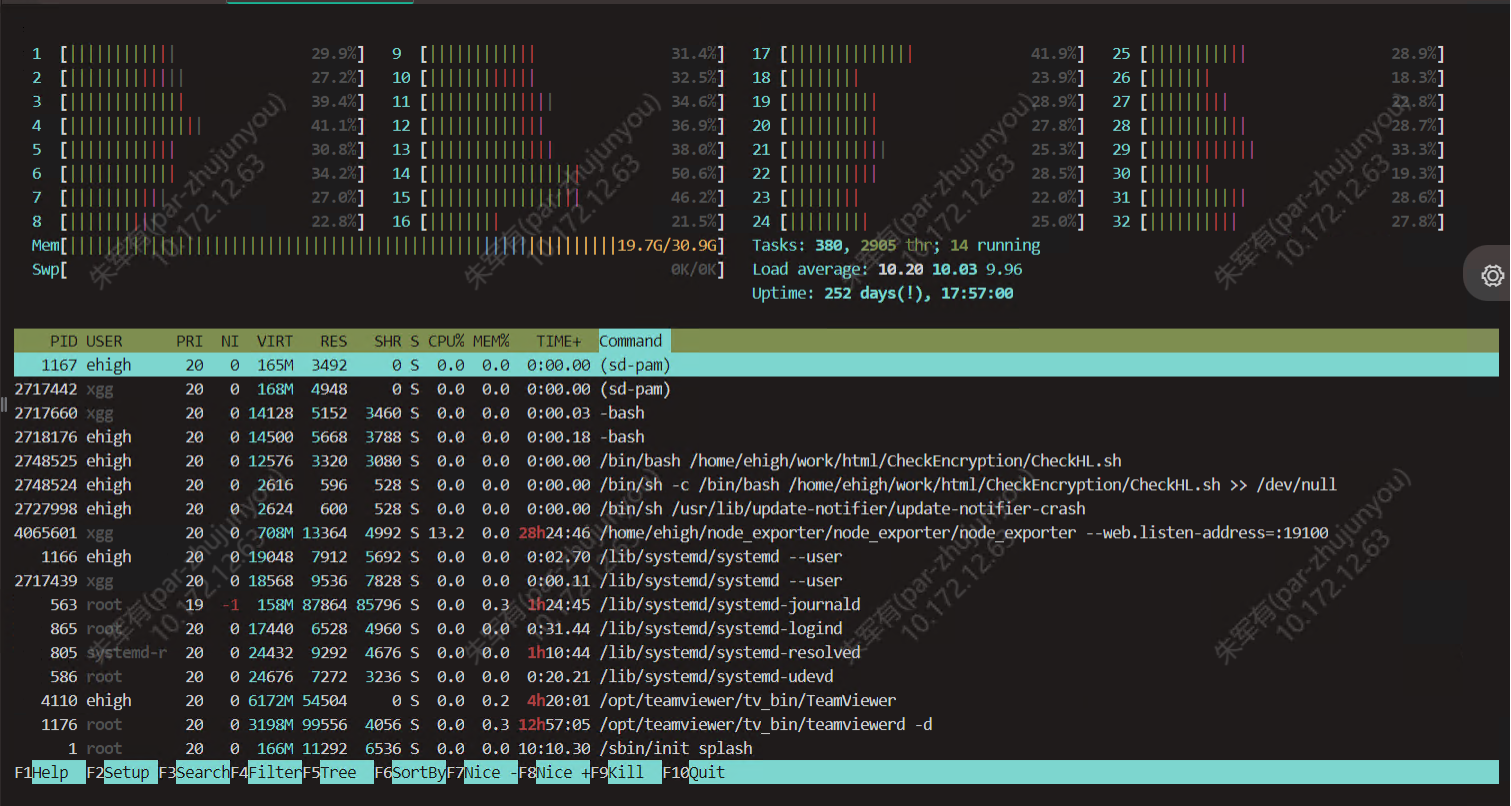Sort by RES column header
The image size is (1511, 806).
coord(333,341)
